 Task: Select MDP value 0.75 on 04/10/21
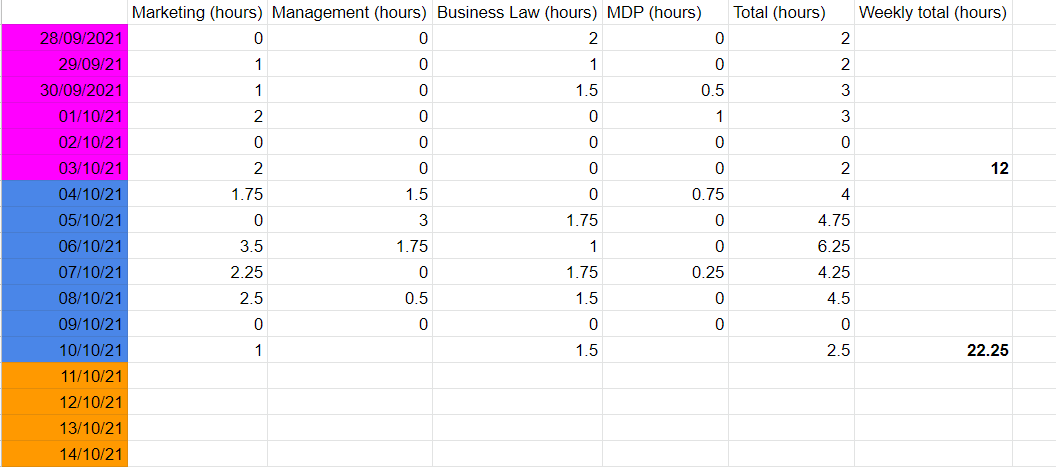click(x=665, y=194)
